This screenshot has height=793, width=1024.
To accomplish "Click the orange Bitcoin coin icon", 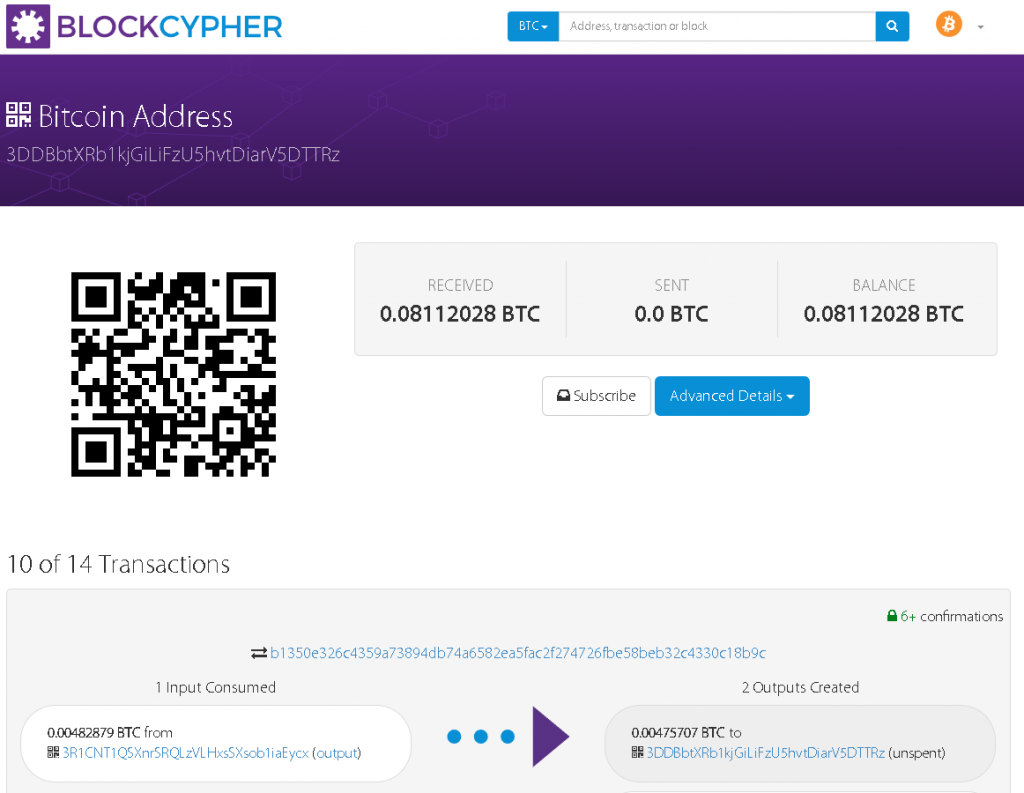I will point(948,25).
